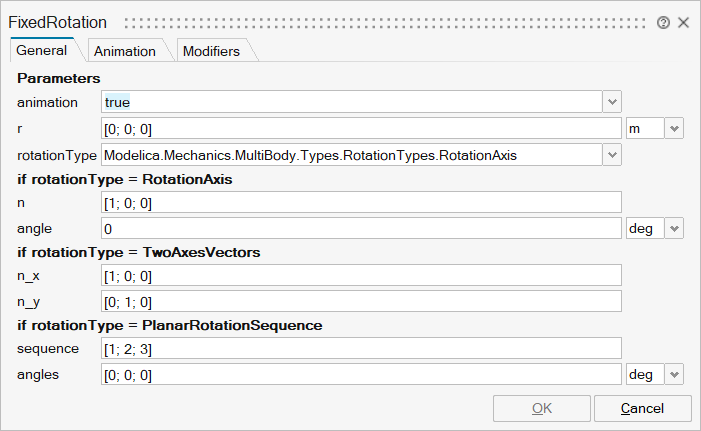
Task: Click the 'sequence' parameter label
Action: pos(48,349)
